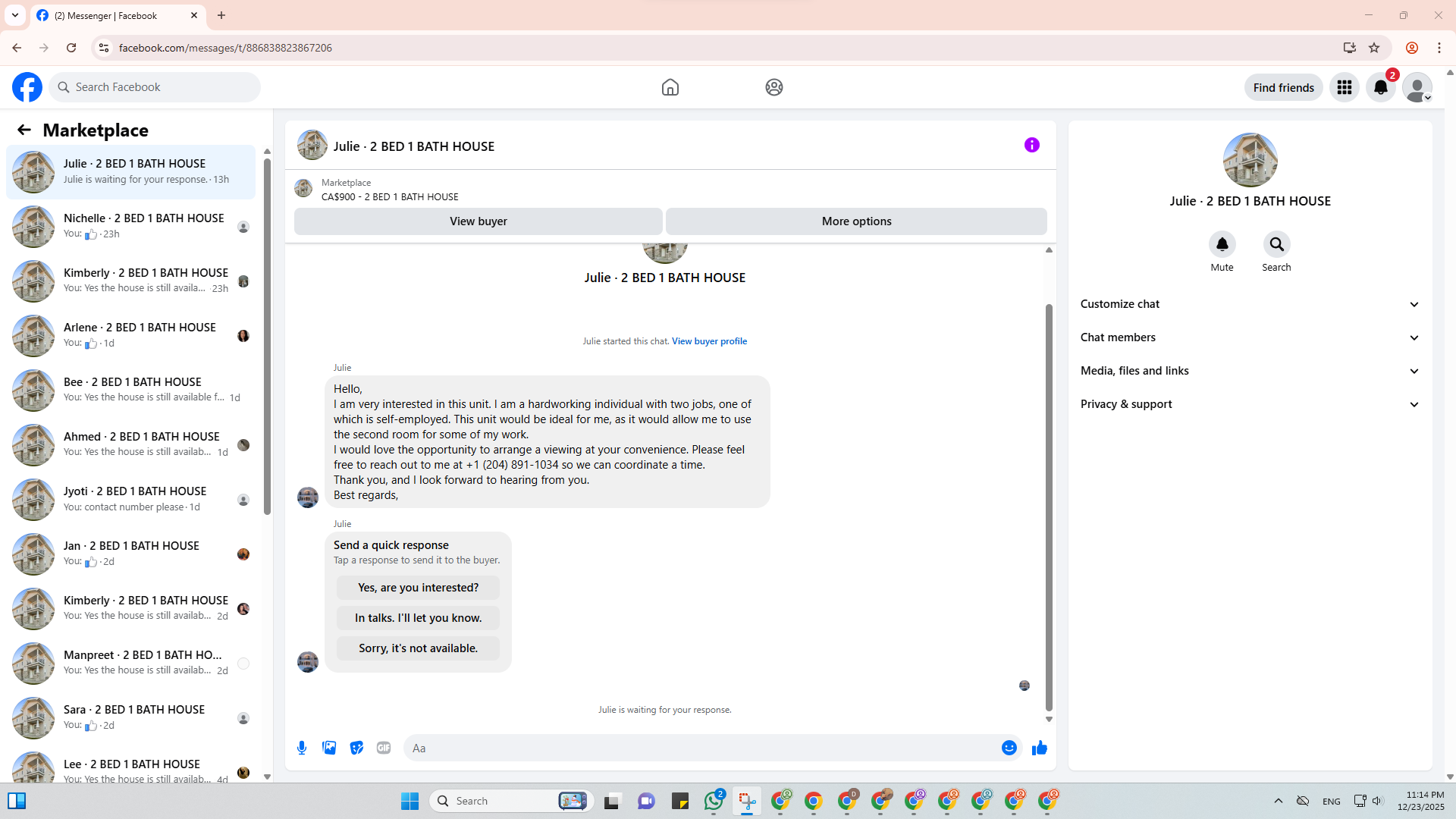Image resolution: width=1456 pixels, height=819 pixels.
Task: Open the sticker picker icon
Action: pos(356,748)
